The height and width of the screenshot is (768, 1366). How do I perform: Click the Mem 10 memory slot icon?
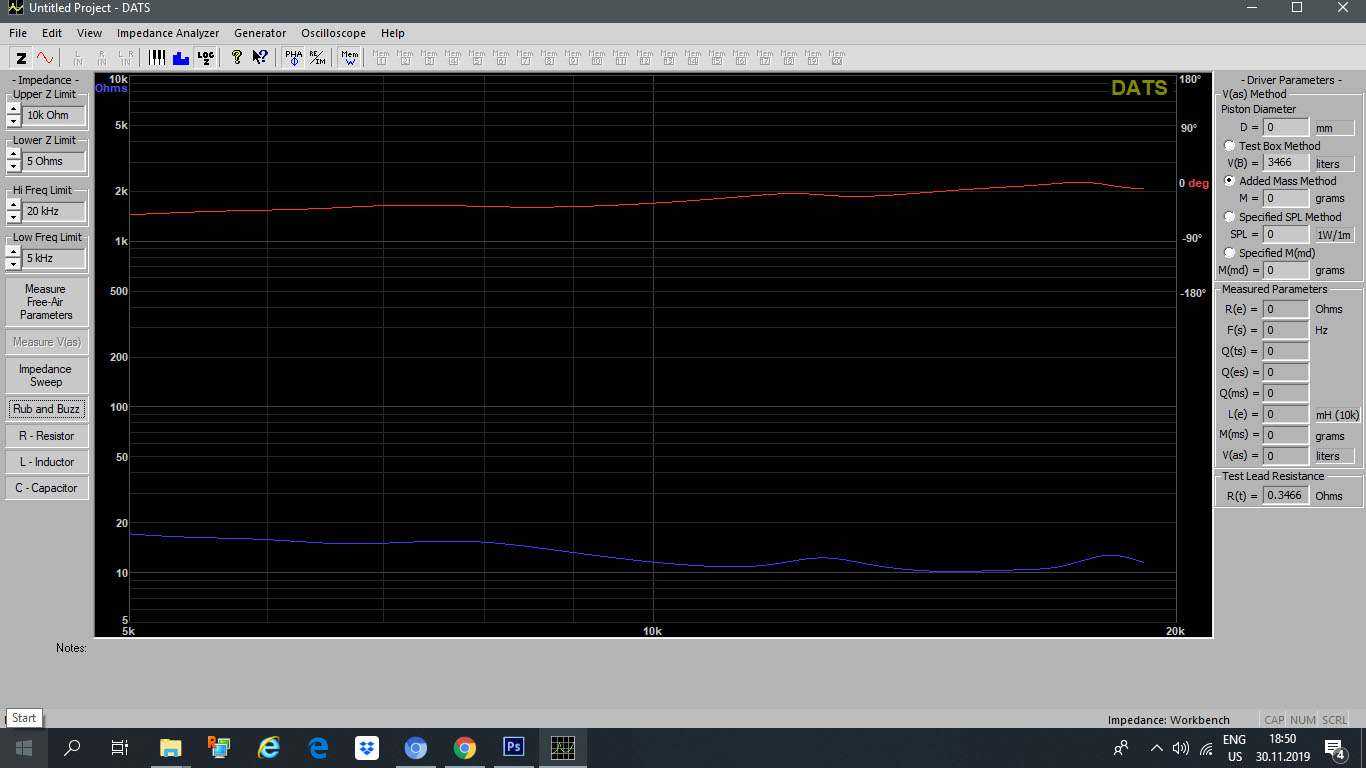click(597, 58)
